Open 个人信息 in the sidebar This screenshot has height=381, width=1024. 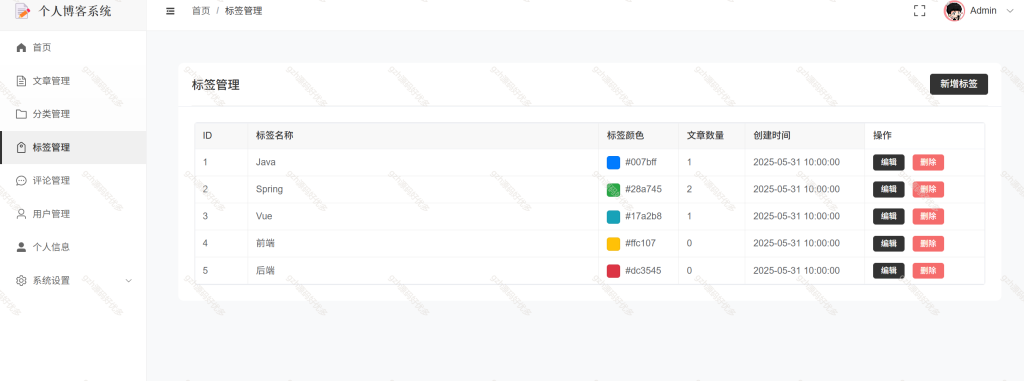[x=73, y=247]
